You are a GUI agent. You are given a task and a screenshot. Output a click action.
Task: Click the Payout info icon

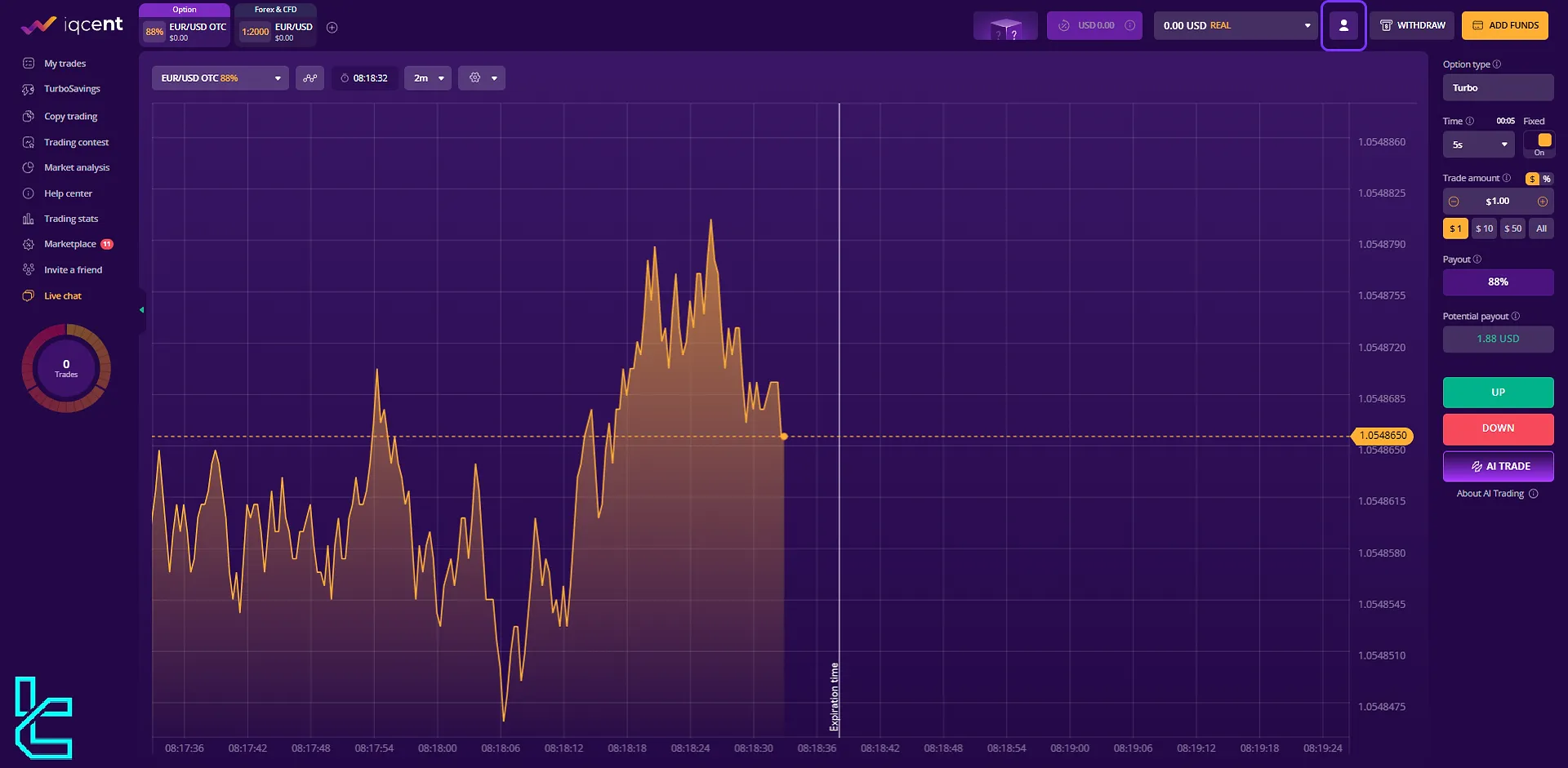(x=1477, y=260)
